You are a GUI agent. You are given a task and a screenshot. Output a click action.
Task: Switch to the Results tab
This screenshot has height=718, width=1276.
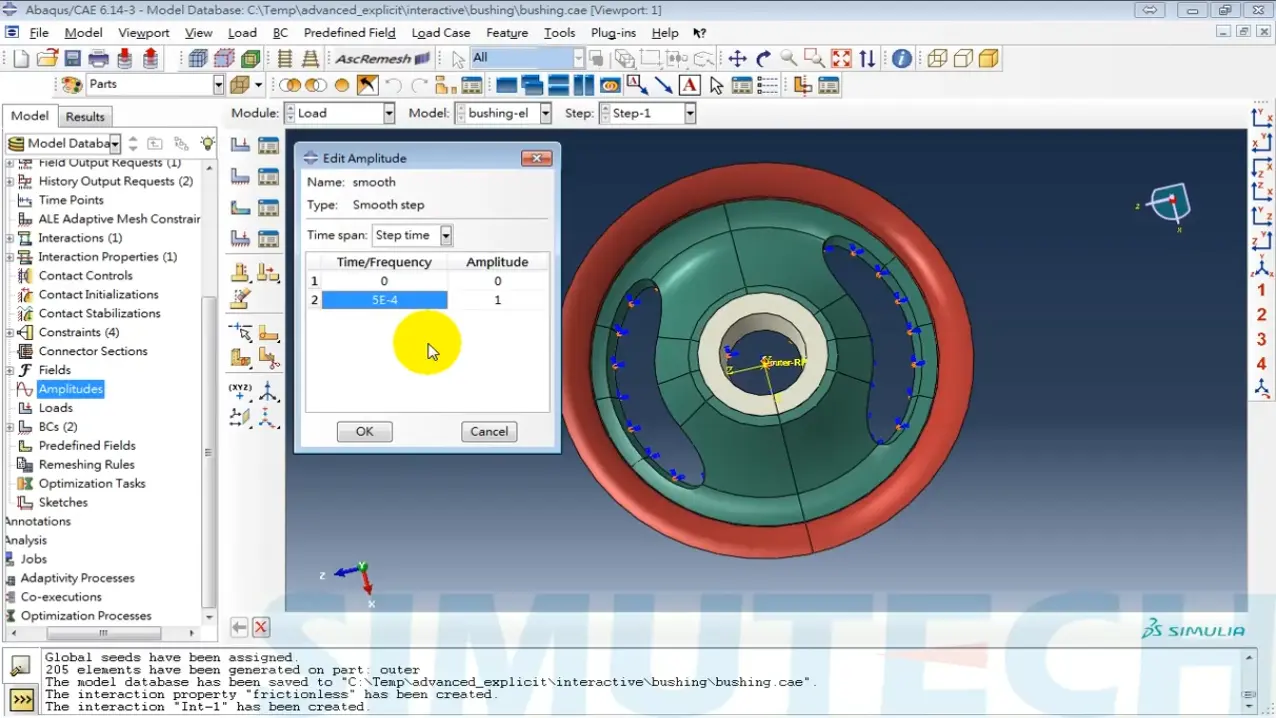click(x=85, y=116)
